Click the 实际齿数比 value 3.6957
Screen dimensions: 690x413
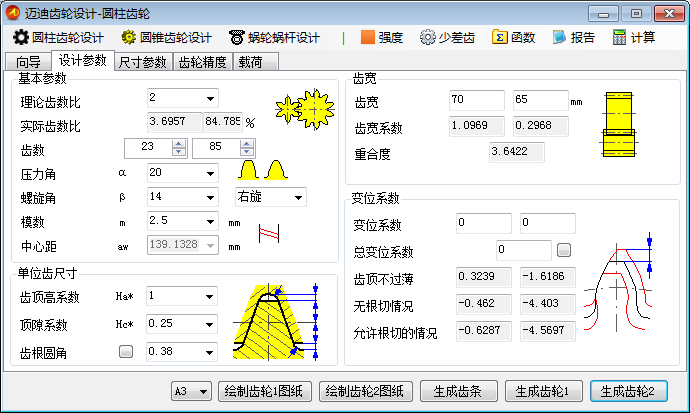[x=174, y=122]
